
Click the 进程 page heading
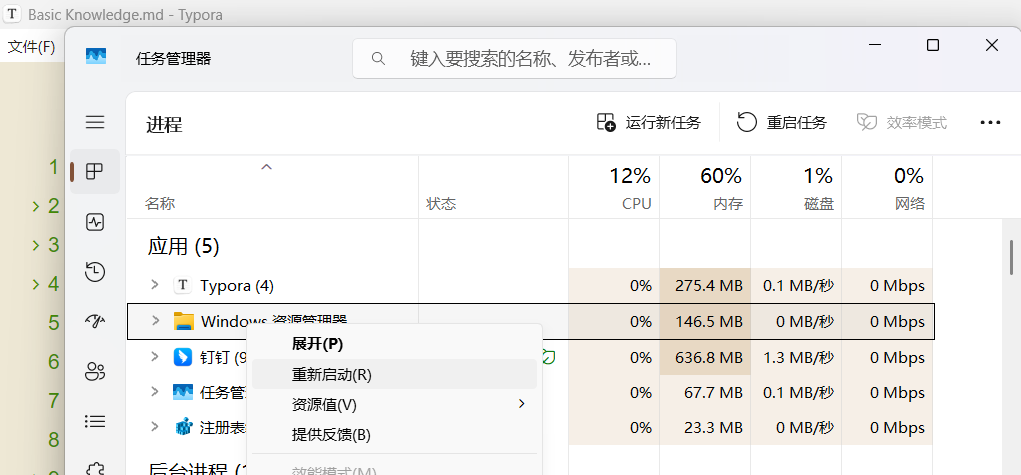[164, 124]
